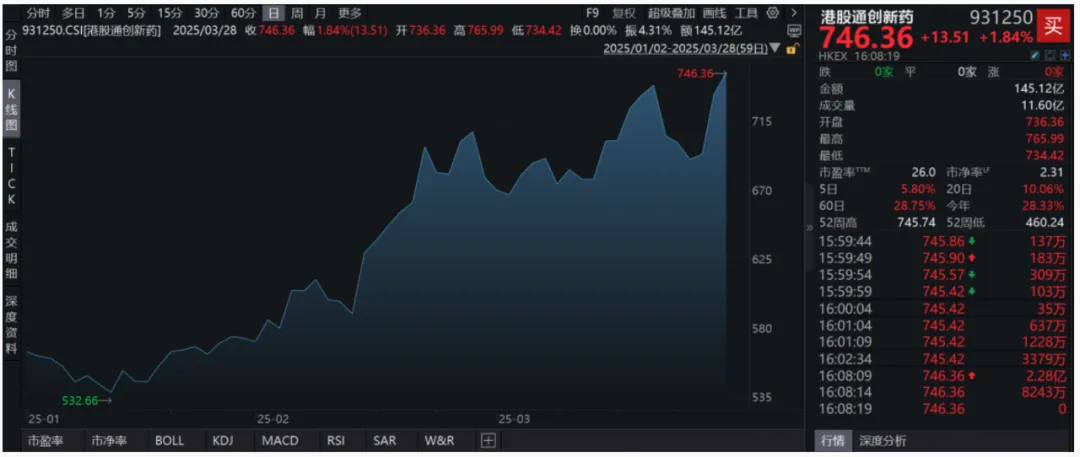
Task: Click the square window icon beside the pencil
Action: point(1052,58)
